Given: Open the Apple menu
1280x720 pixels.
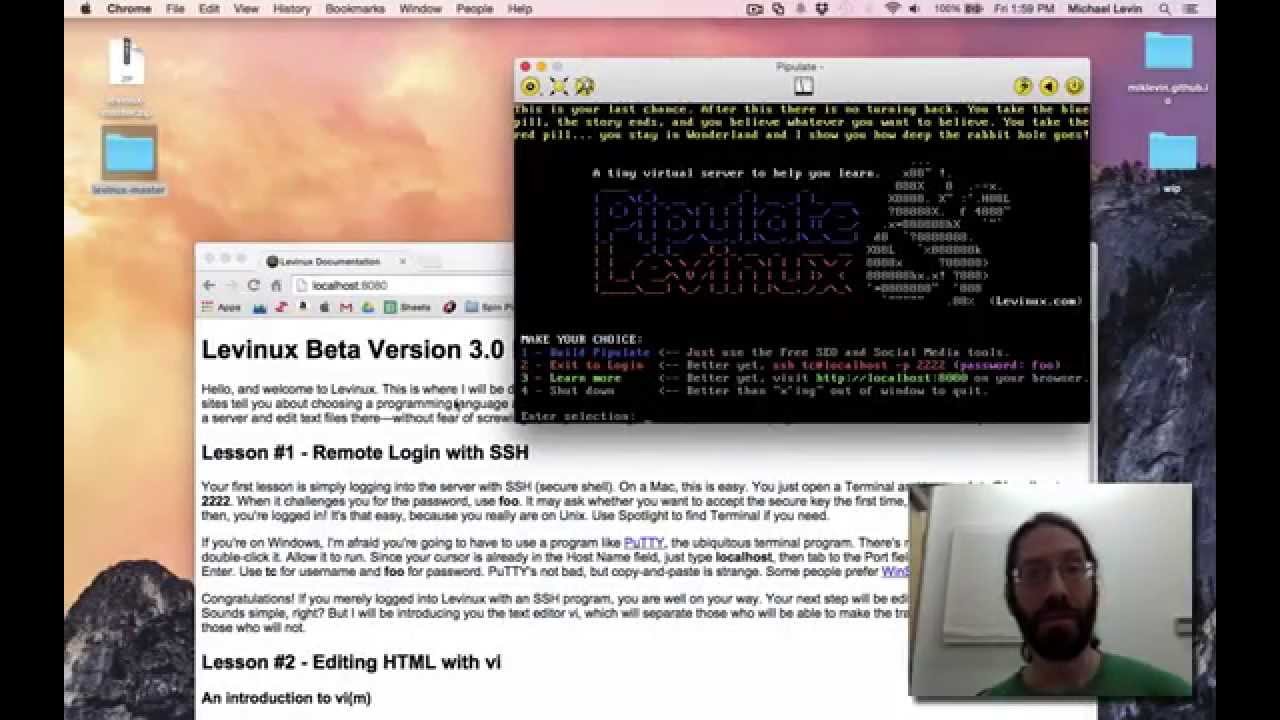Looking at the screenshot, I should pyautogui.click(x=85, y=8).
